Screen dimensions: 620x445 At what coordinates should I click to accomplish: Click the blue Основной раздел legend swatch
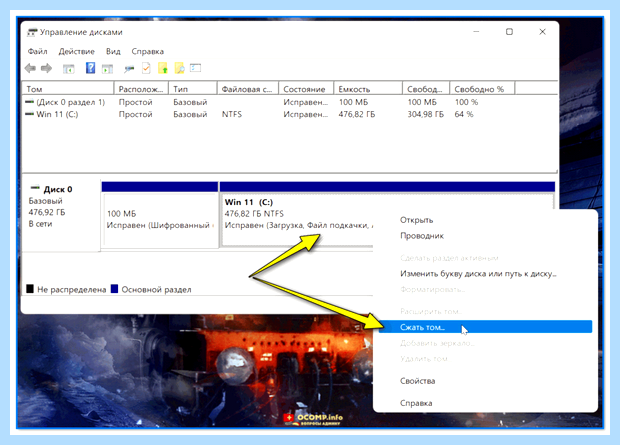click(114, 289)
